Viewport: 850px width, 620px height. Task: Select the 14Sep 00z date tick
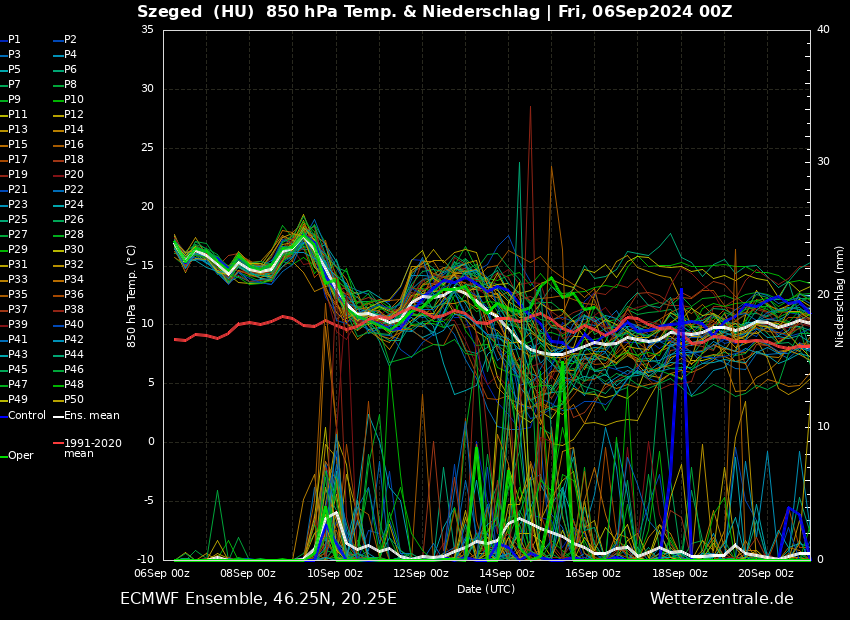[507, 573]
